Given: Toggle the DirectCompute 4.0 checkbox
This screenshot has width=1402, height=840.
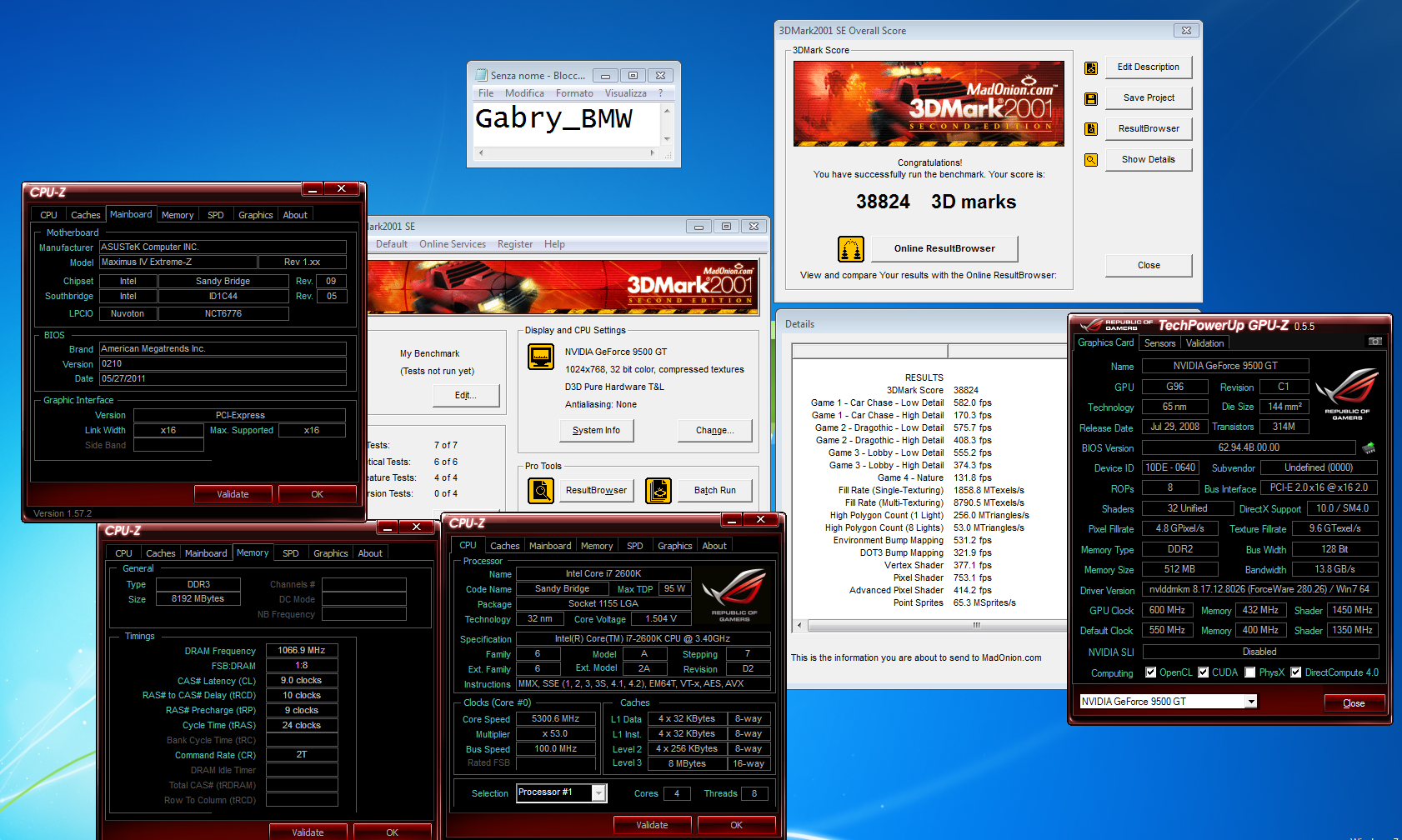Looking at the screenshot, I should [x=1296, y=672].
